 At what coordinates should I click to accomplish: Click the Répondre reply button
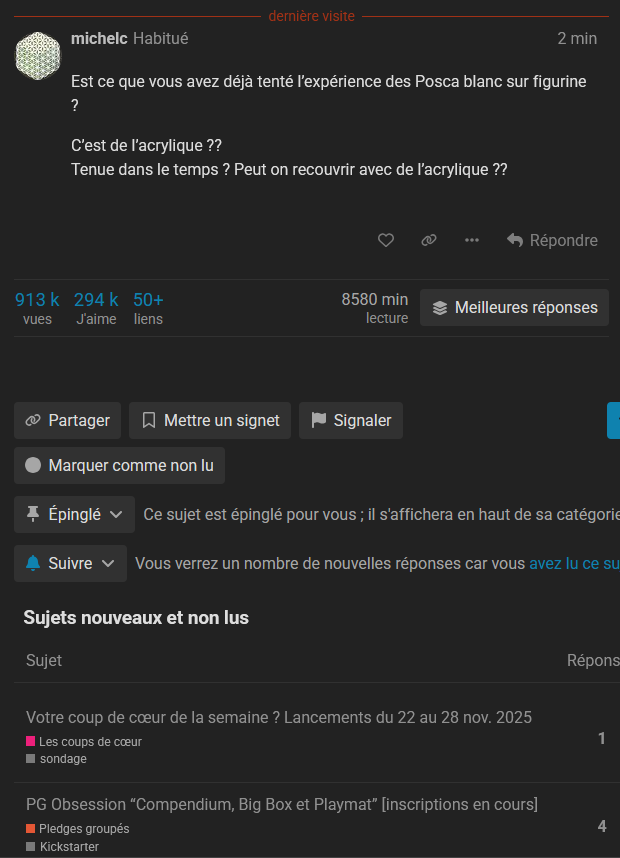(552, 240)
